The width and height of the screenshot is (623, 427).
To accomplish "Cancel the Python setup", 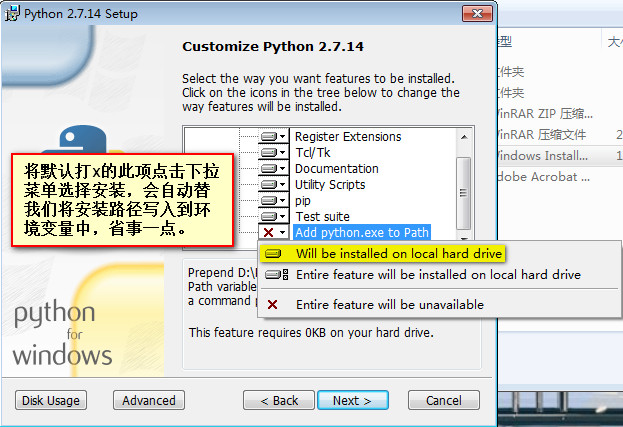I will [x=443, y=400].
